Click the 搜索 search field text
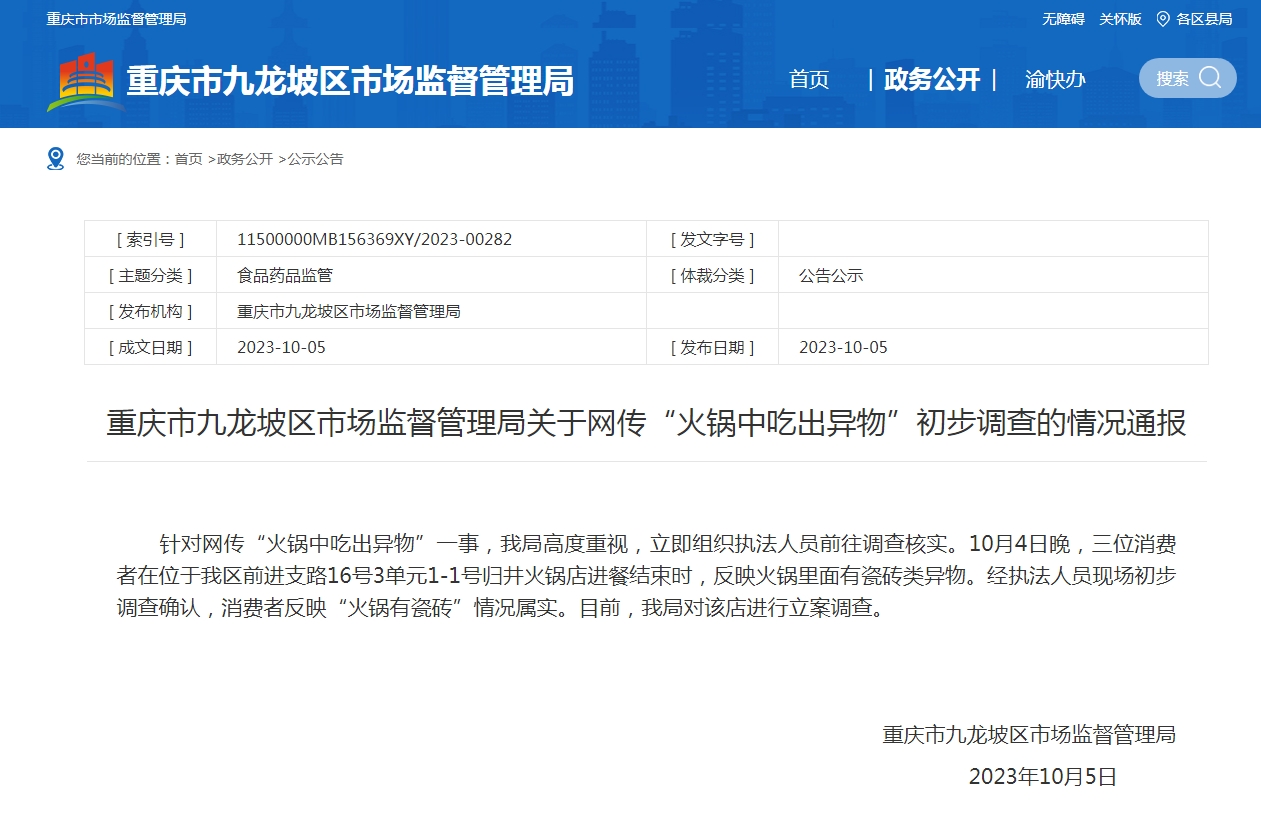The height and width of the screenshot is (818, 1261). click(x=1172, y=79)
